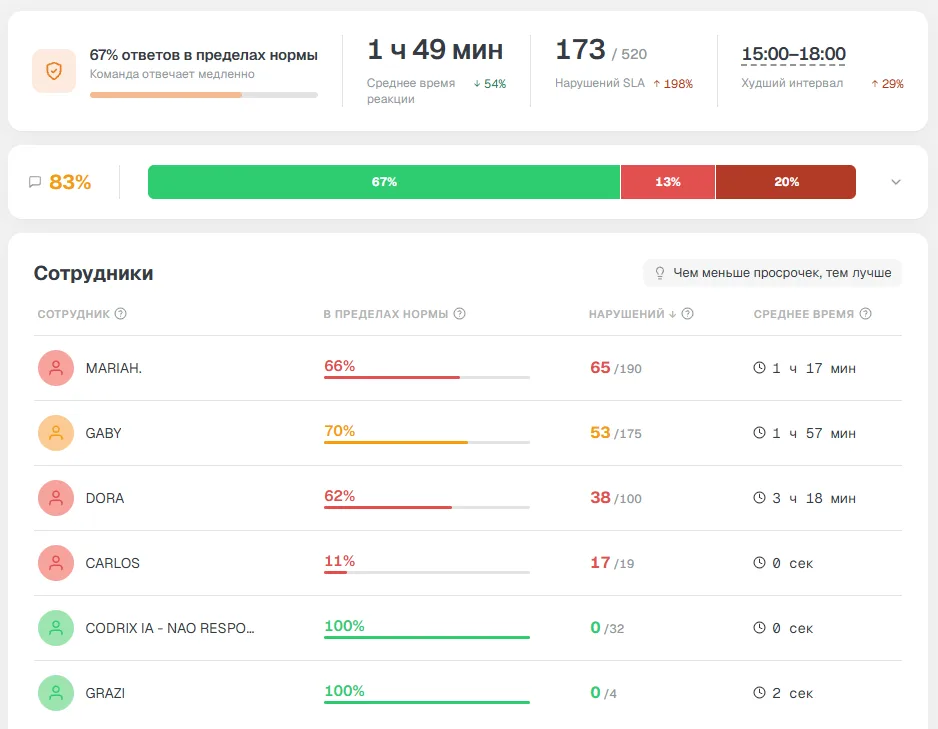
Task: Click GABY avatar icon
Action: [x=56, y=433]
